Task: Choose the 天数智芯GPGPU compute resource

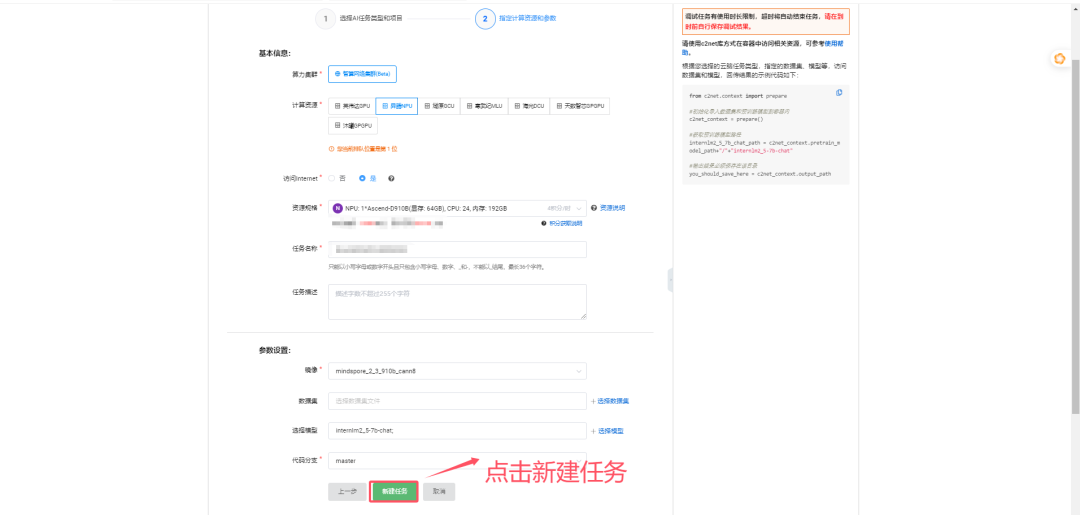Action: pos(580,106)
